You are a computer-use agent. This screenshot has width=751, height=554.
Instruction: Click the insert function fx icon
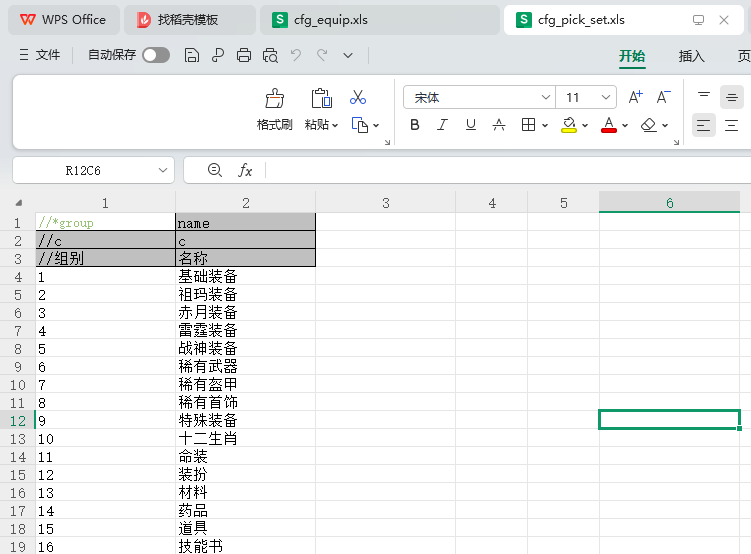(x=245, y=171)
